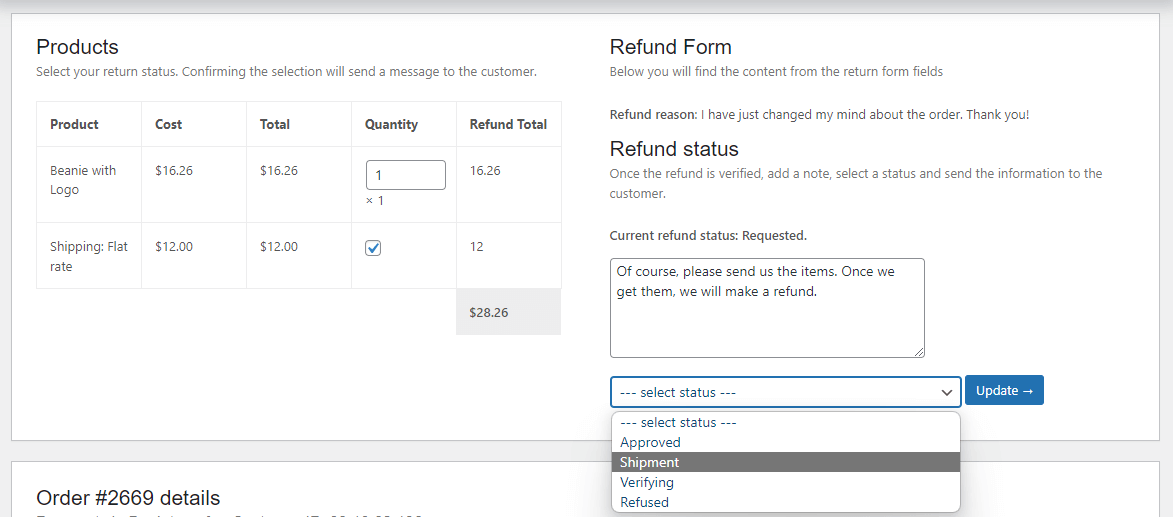Select Shipment from the status list

785,462
